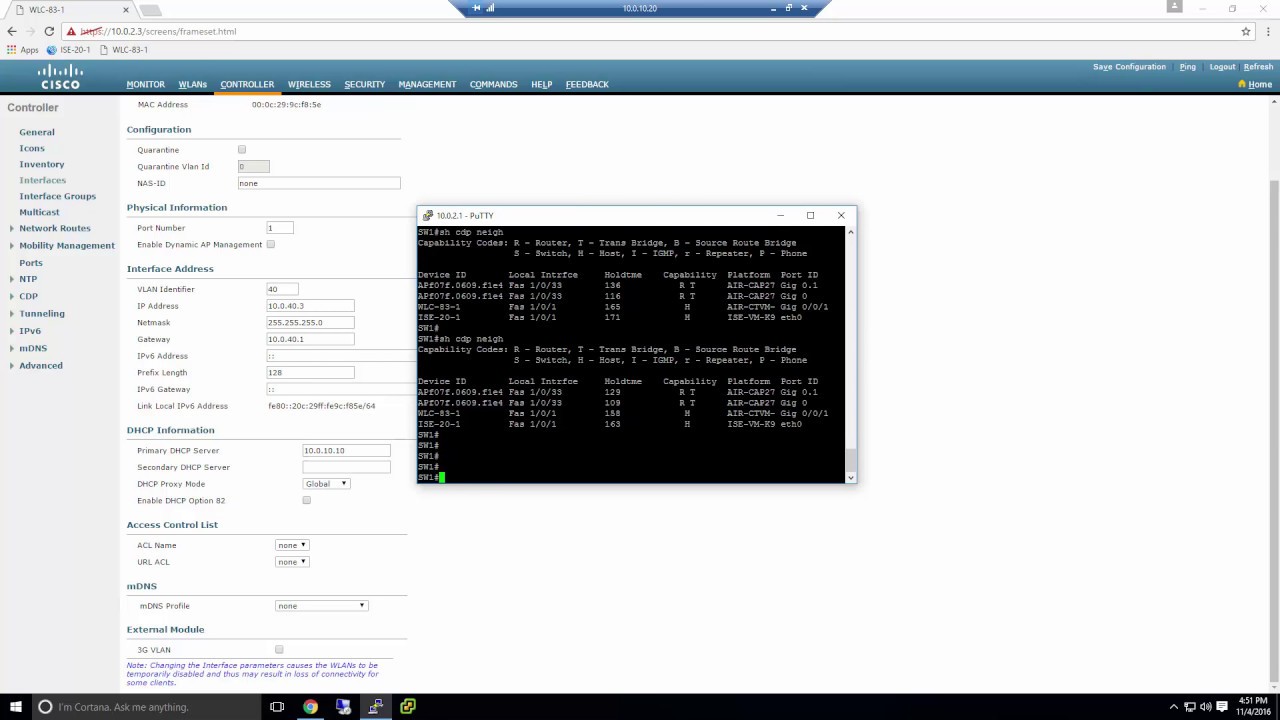1280x720 pixels.
Task: Open the Apps grid in the bookmarks bar
Action: tap(22, 50)
